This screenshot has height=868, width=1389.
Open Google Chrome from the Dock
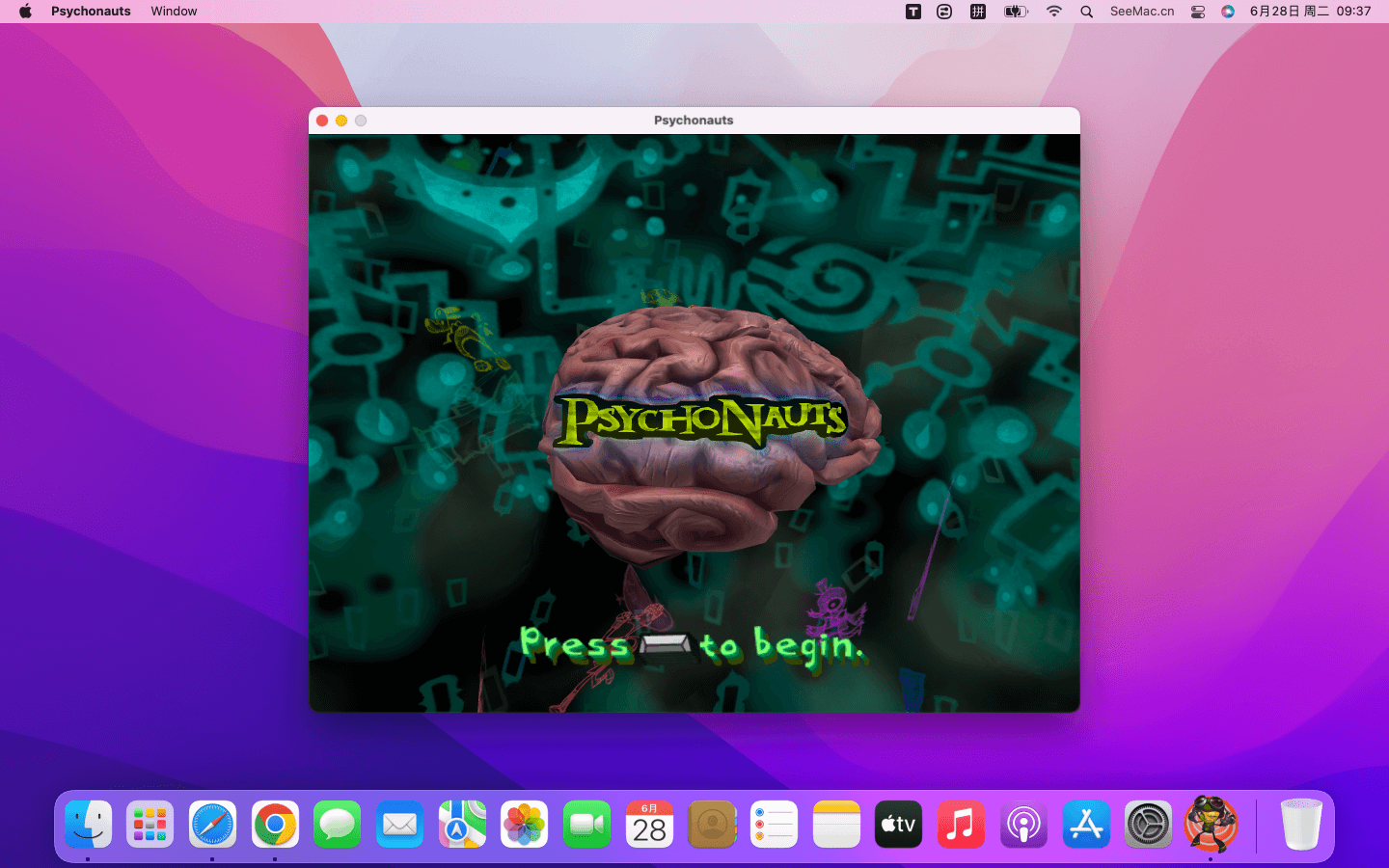click(x=275, y=825)
